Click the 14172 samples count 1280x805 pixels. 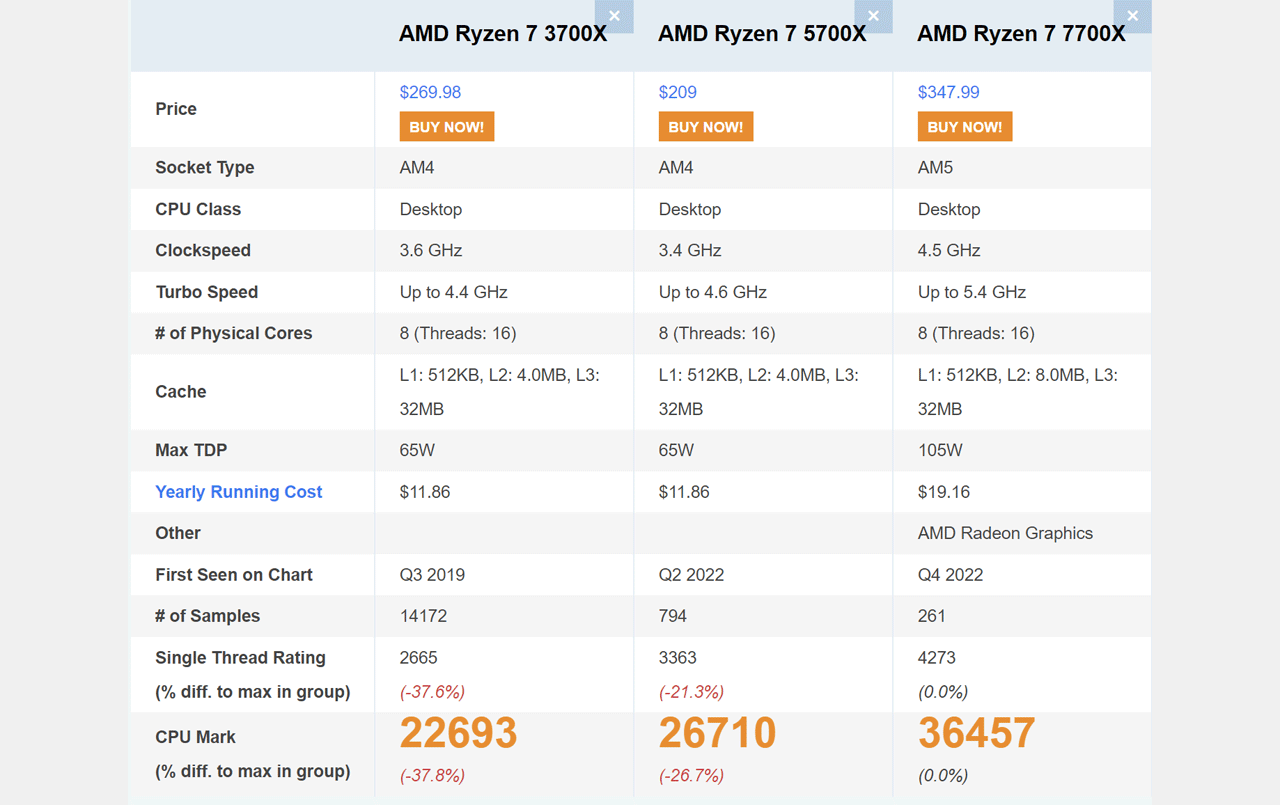423,616
